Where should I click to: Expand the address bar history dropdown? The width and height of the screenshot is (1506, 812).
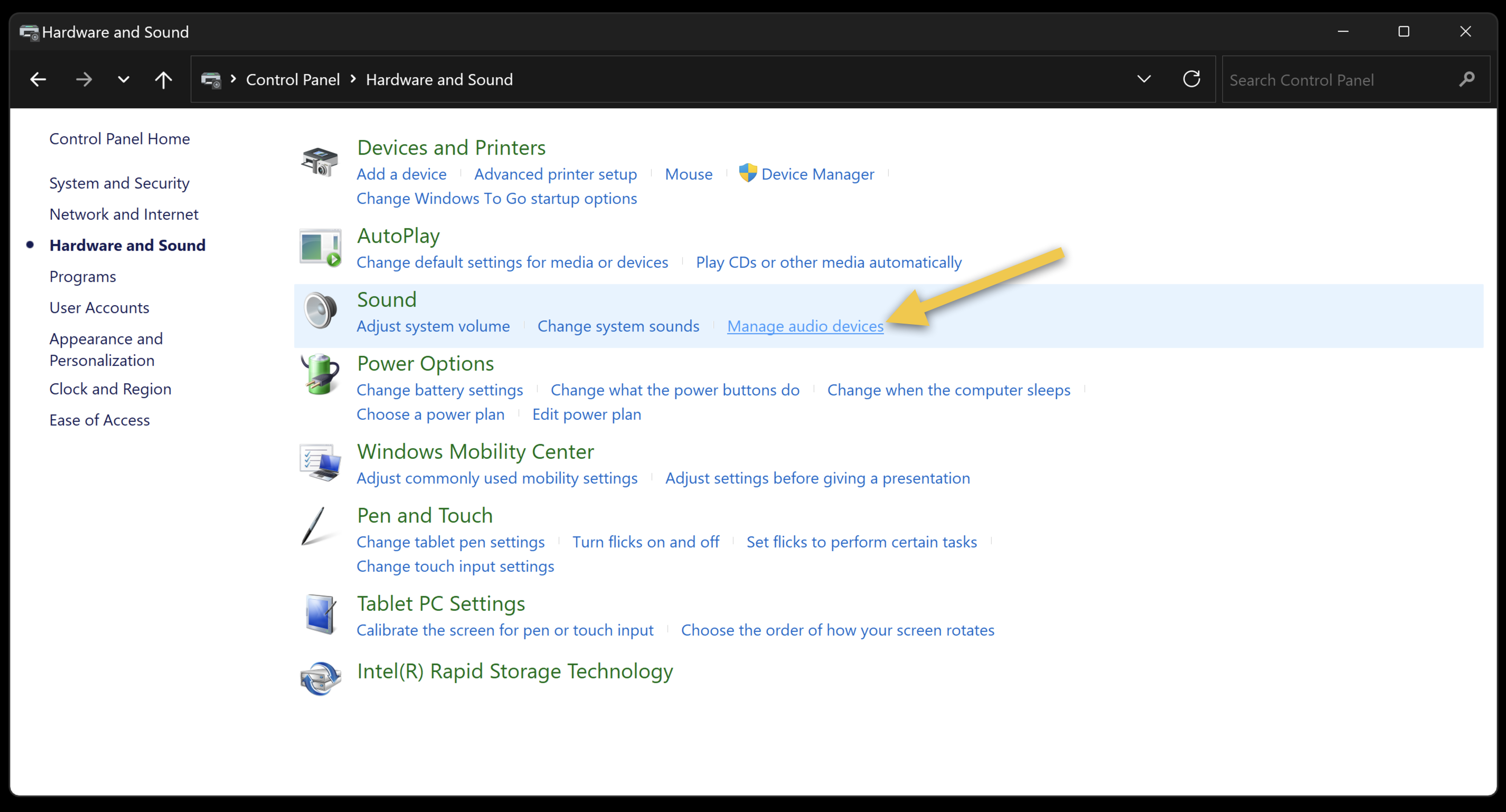pyautogui.click(x=1144, y=79)
